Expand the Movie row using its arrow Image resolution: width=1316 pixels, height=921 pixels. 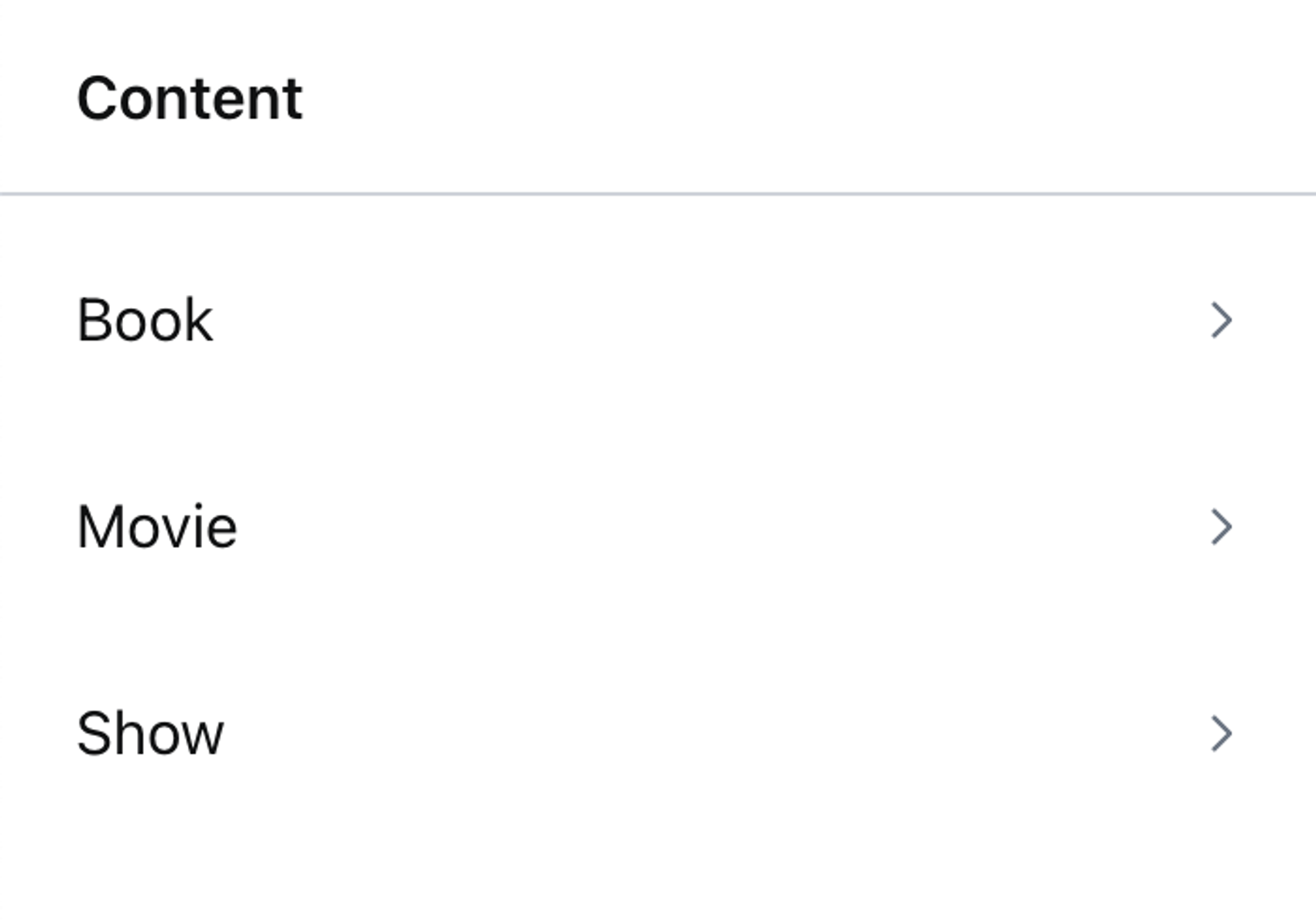1221,527
